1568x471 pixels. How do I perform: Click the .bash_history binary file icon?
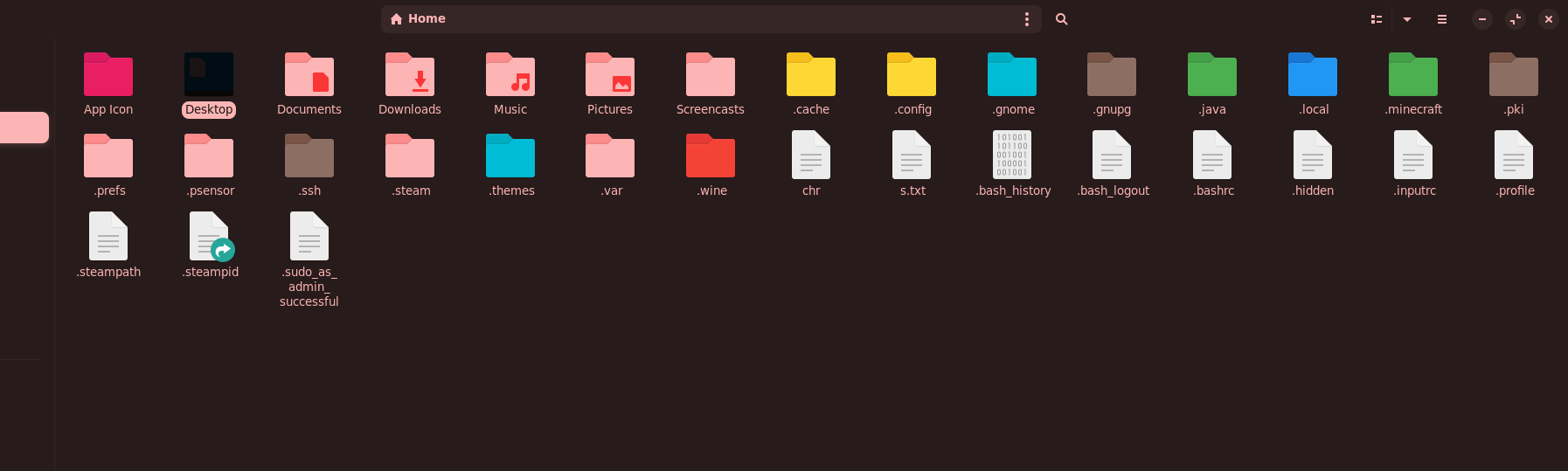coord(1012,156)
